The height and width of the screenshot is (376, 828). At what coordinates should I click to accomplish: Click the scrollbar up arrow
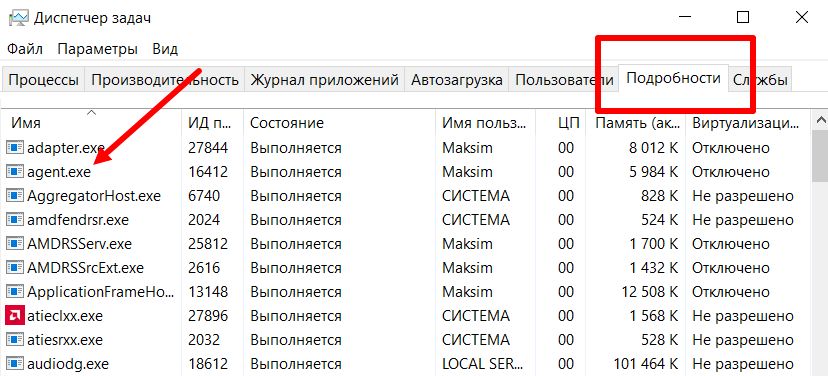tap(821, 120)
